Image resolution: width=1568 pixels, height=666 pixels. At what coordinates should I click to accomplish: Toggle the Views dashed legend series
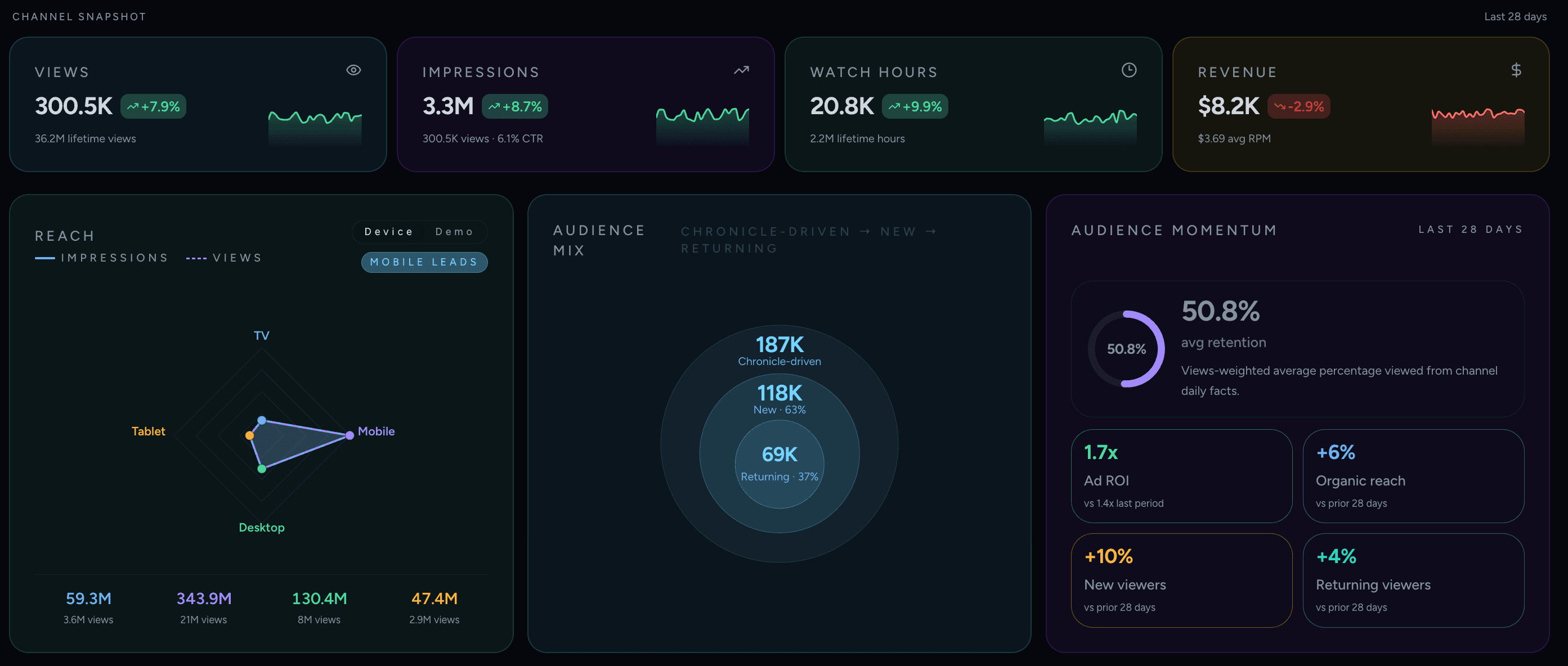point(224,258)
